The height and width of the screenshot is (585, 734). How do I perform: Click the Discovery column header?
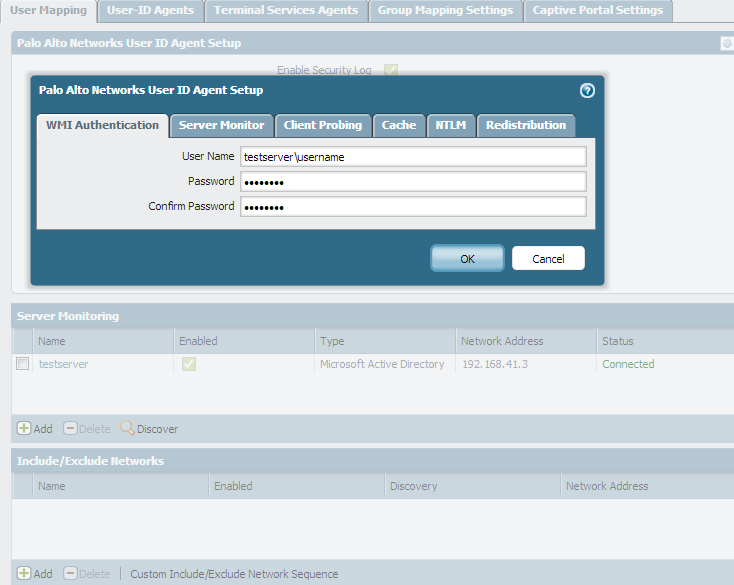pyautogui.click(x=473, y=486)
